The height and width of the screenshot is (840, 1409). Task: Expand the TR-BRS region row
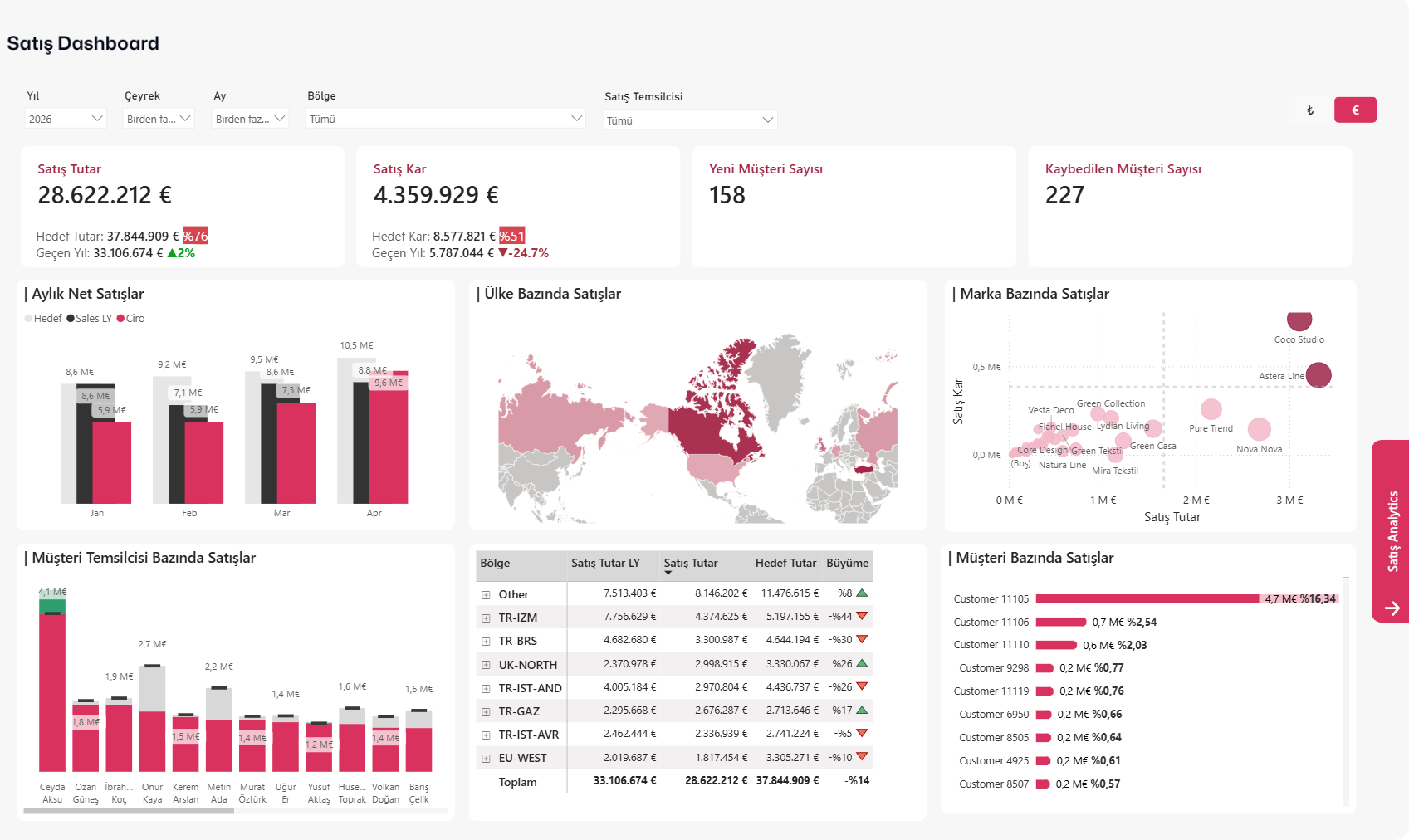pos(486,642)
